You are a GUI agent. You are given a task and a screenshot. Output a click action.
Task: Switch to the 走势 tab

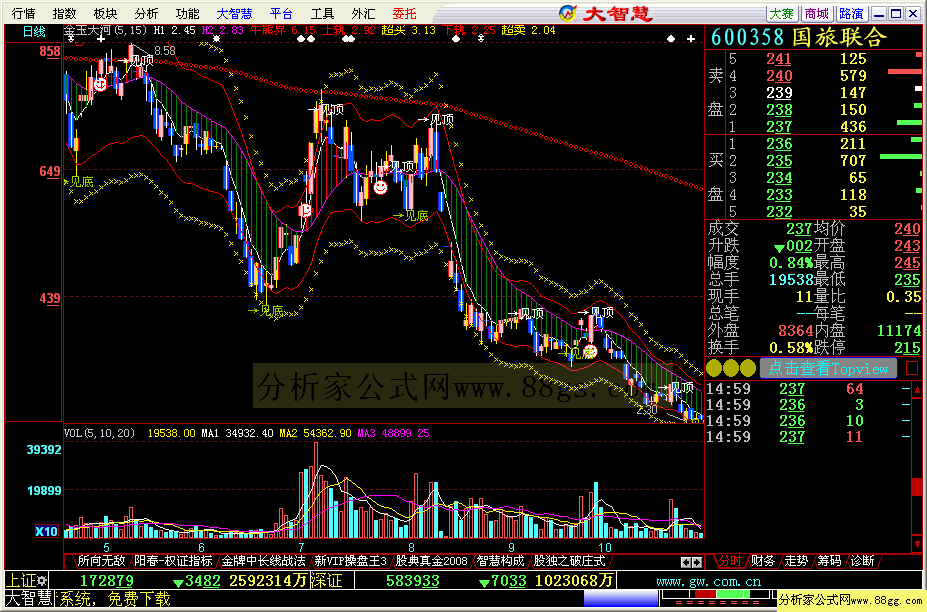(796, 561)
